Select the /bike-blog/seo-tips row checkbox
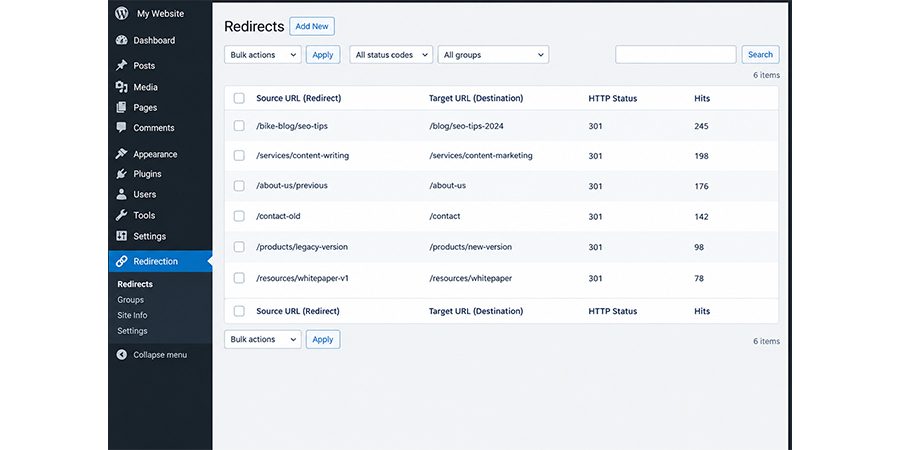 pos(239,126)
